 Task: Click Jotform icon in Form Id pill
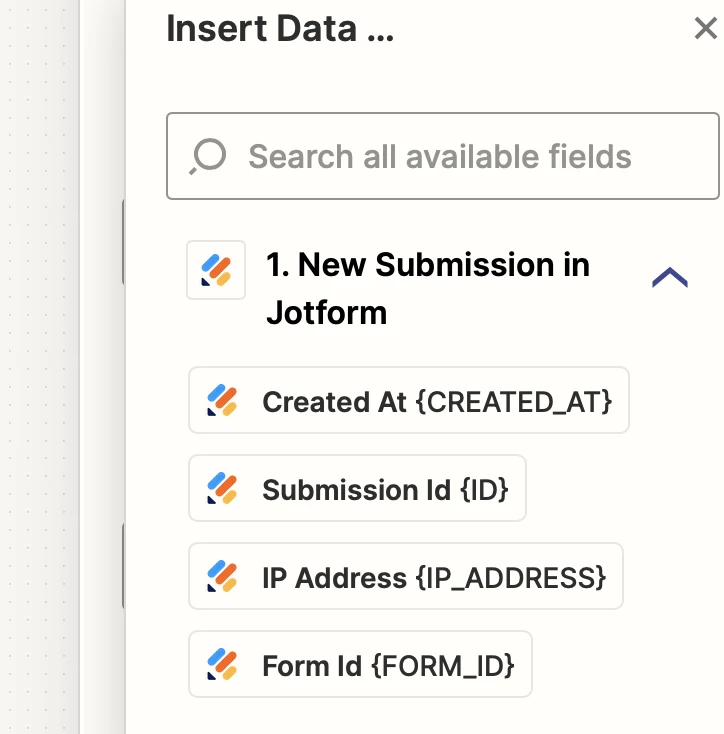(222, 664)
